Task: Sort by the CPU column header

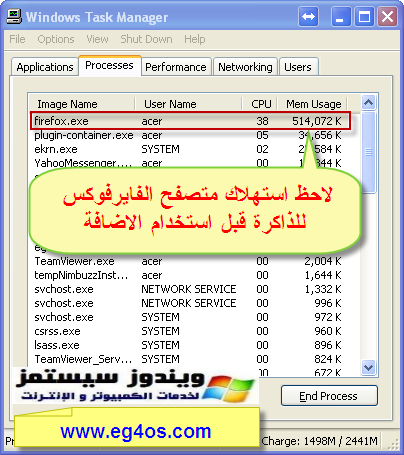Action: (x=259, y=104)
